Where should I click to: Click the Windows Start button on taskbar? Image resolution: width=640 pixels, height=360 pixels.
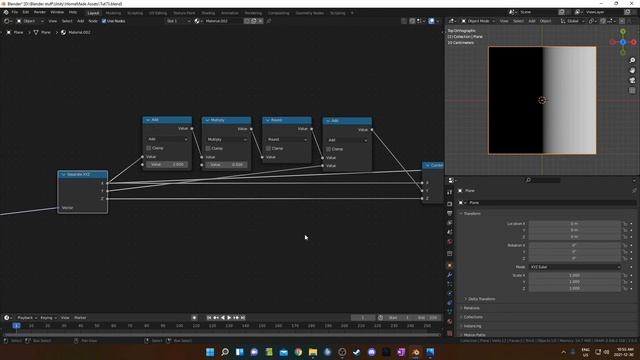pyautogui.click(x=210, y=352)
